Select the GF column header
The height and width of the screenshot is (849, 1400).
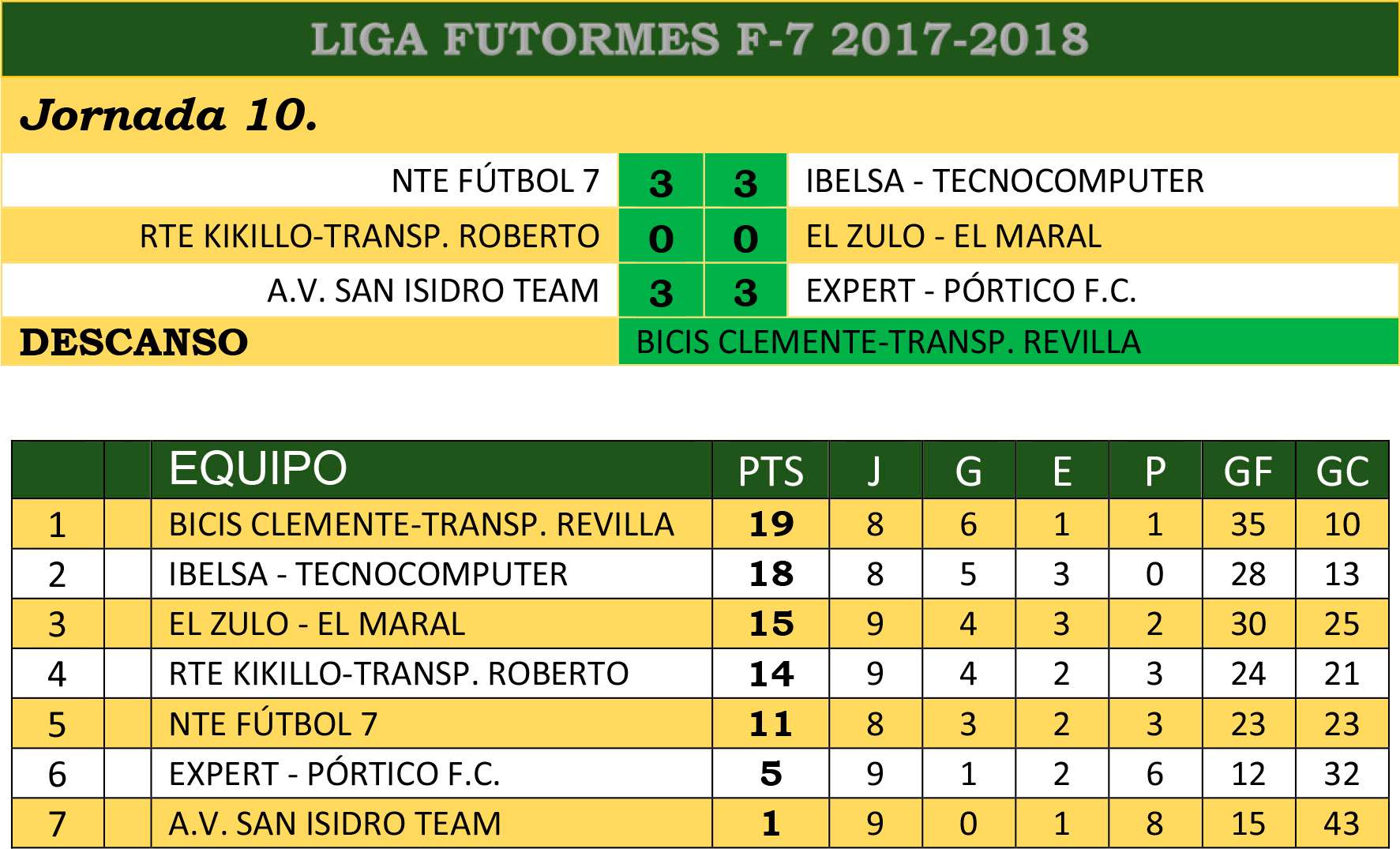[x=1248, y=471]
